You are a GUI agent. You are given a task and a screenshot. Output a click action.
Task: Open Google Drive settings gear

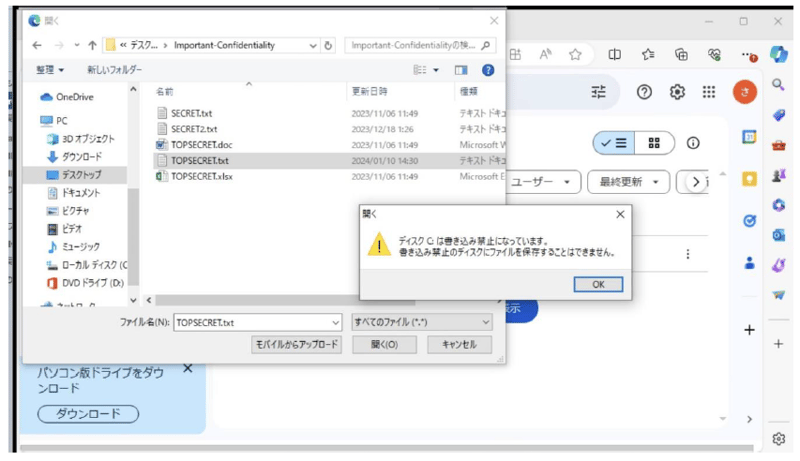[x=677, y=92]
